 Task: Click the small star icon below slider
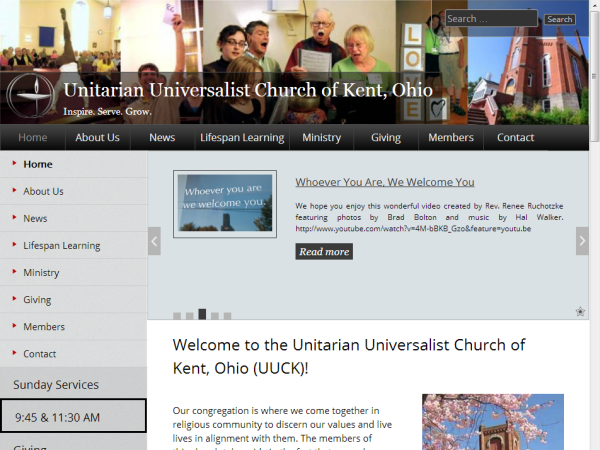(x=580, y=311)
